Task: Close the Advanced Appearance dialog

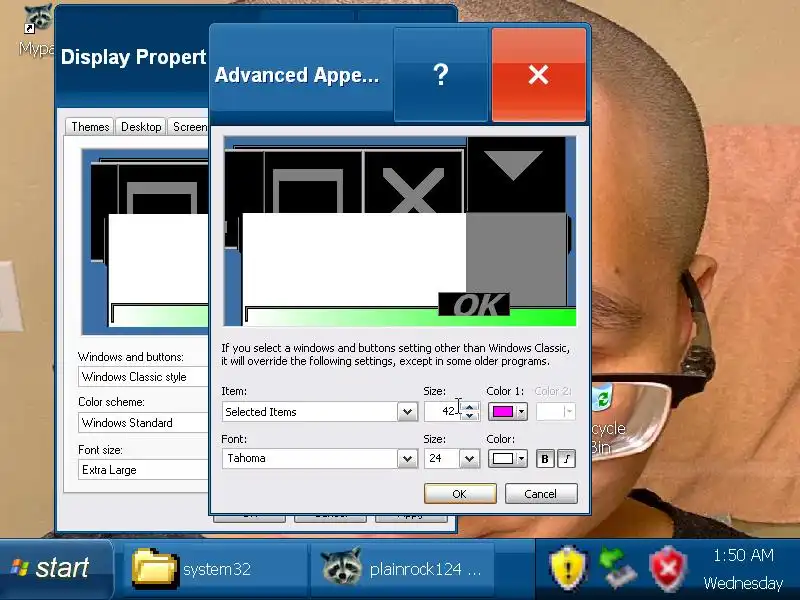Action: pos(539,75)
